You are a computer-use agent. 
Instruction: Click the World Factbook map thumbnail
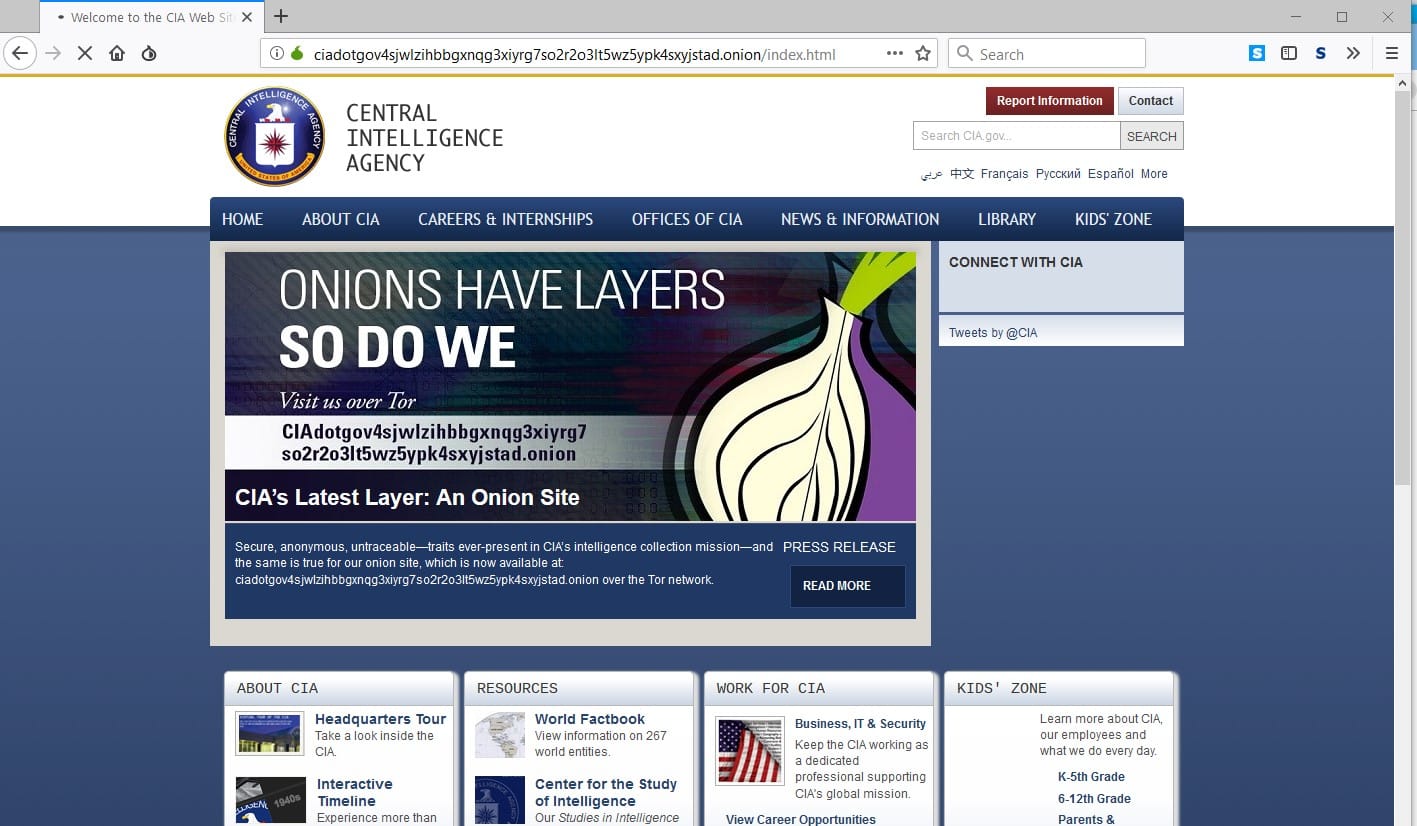tap(500, 735)
